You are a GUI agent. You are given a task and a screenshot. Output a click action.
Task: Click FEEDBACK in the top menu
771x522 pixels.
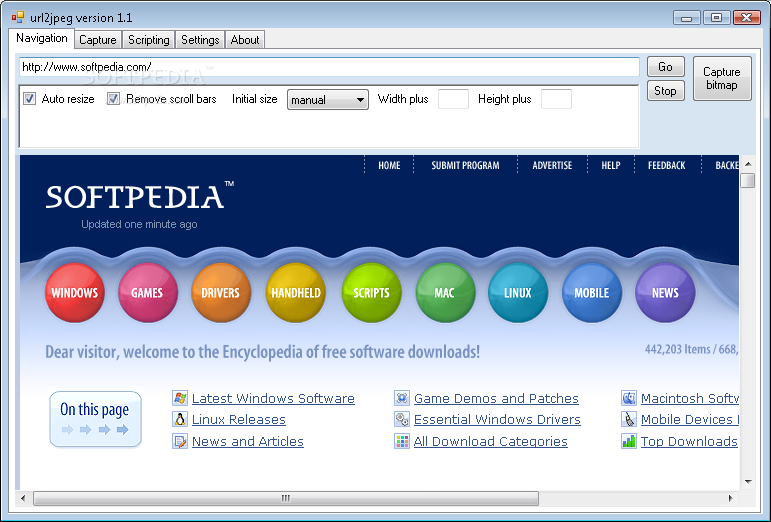click(x=666, y=166)
